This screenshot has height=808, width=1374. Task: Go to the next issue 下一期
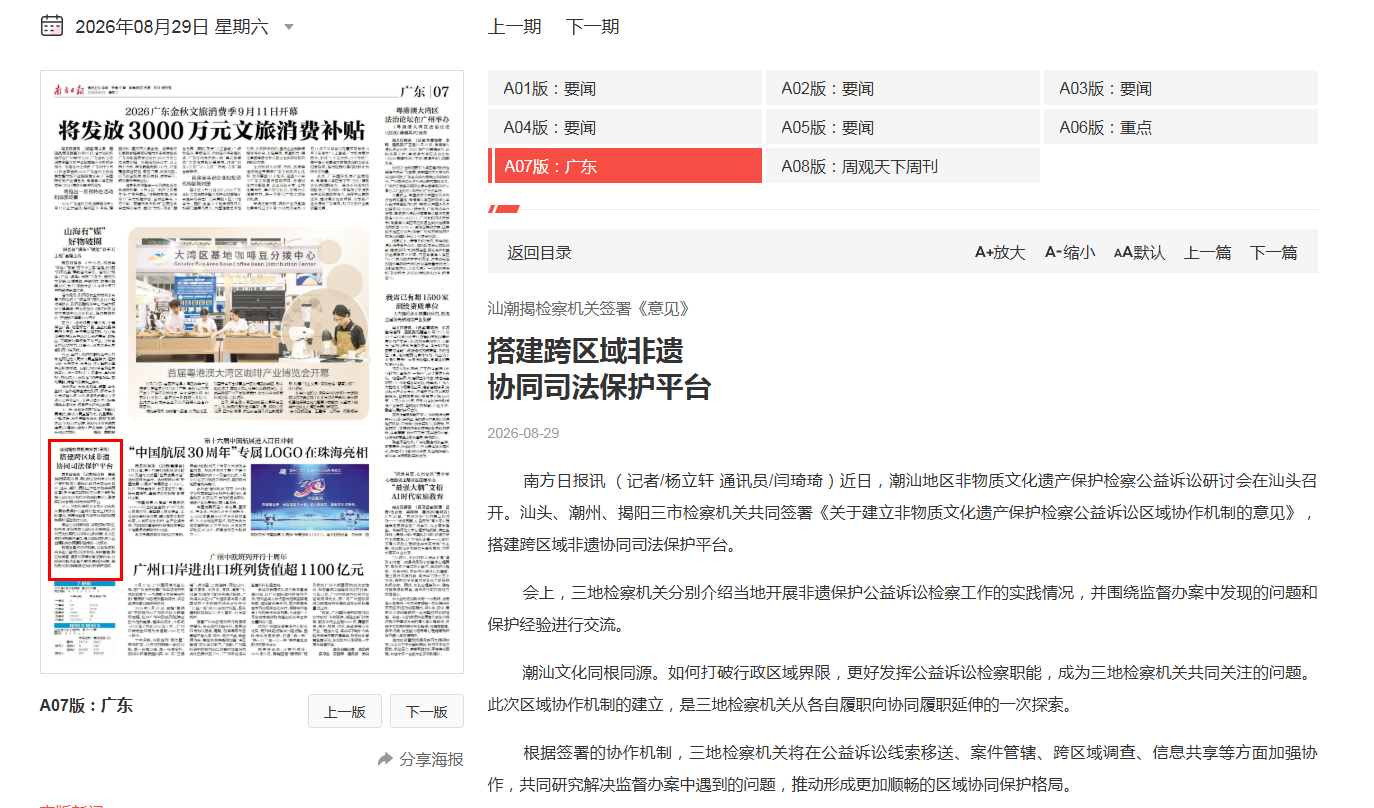[592, 26]
